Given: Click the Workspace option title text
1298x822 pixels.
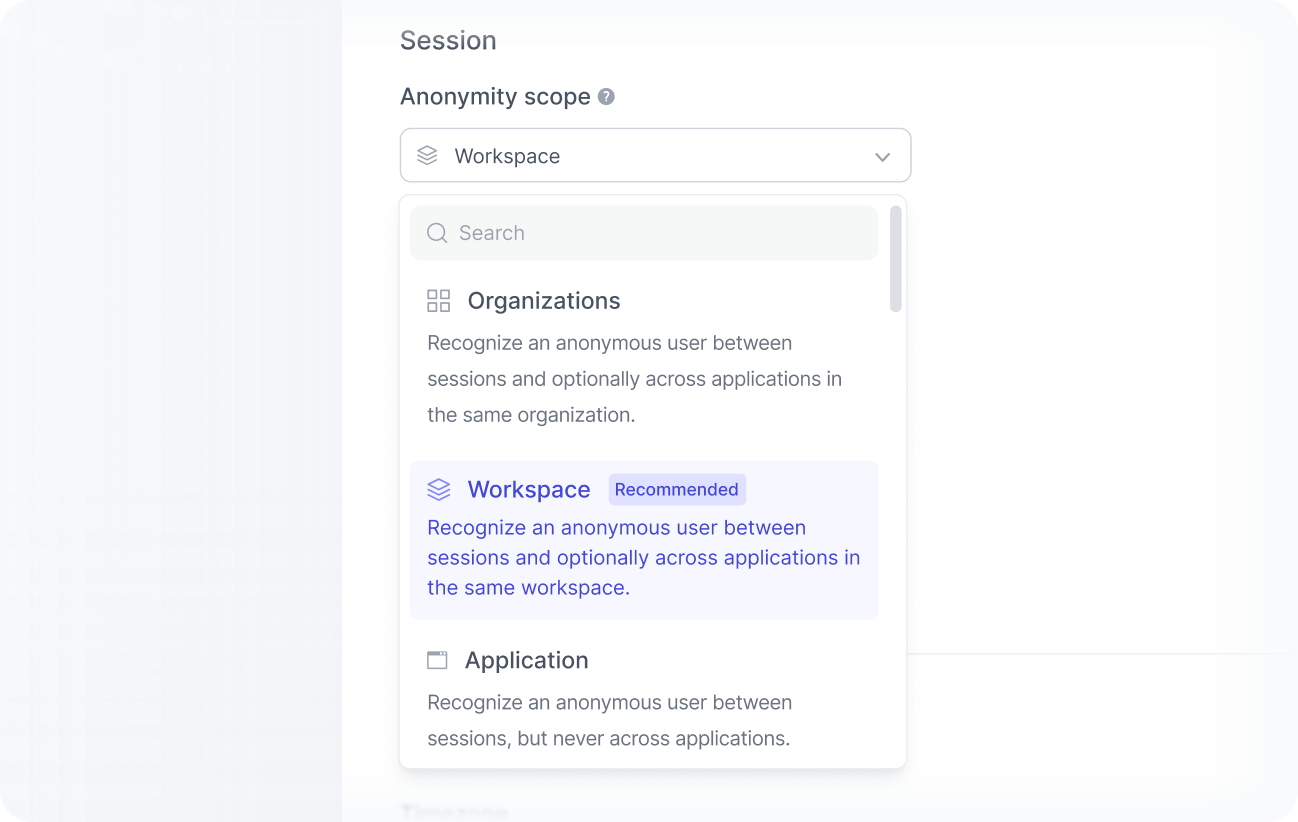Looking at the screenshot, I should click(x=528, y=489).
